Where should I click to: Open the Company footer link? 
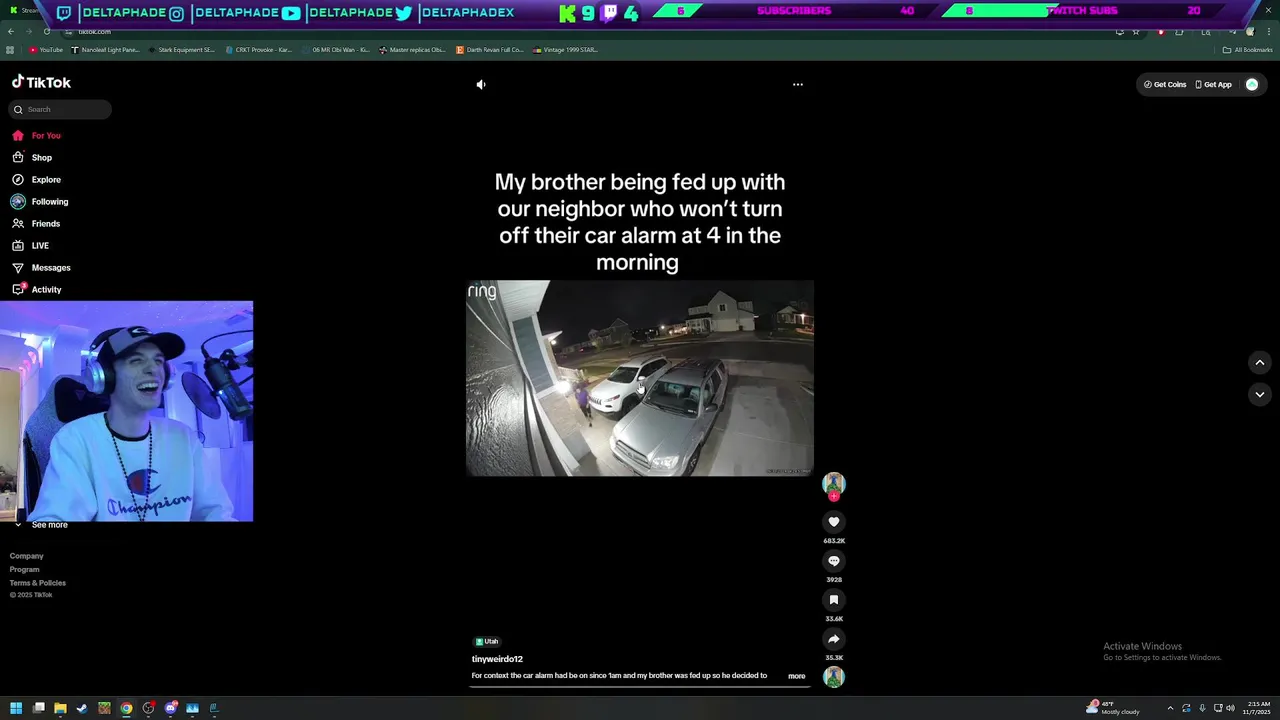(x=27, y=556)
